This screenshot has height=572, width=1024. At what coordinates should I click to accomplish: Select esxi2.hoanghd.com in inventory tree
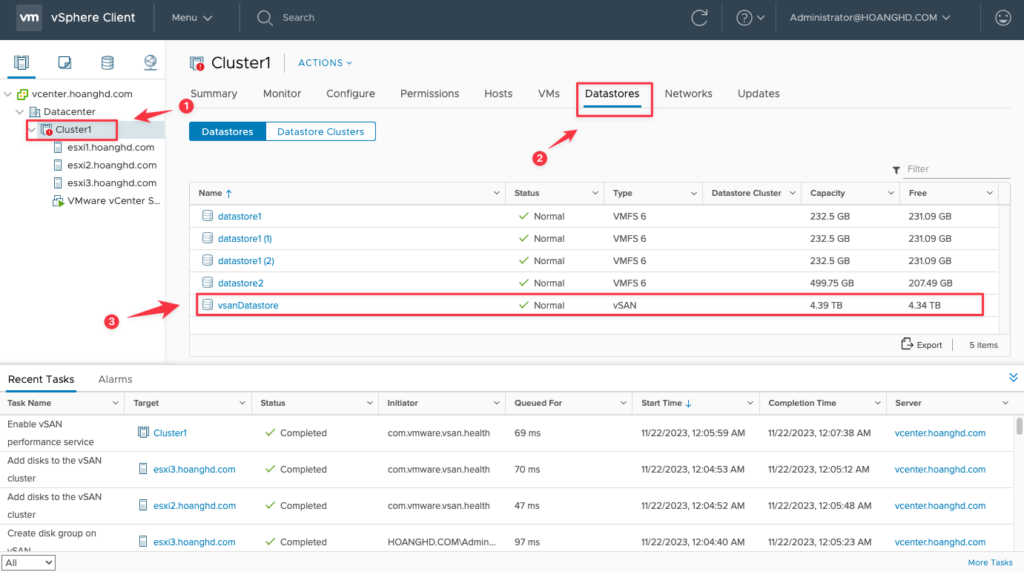click(x=112, y=165)
